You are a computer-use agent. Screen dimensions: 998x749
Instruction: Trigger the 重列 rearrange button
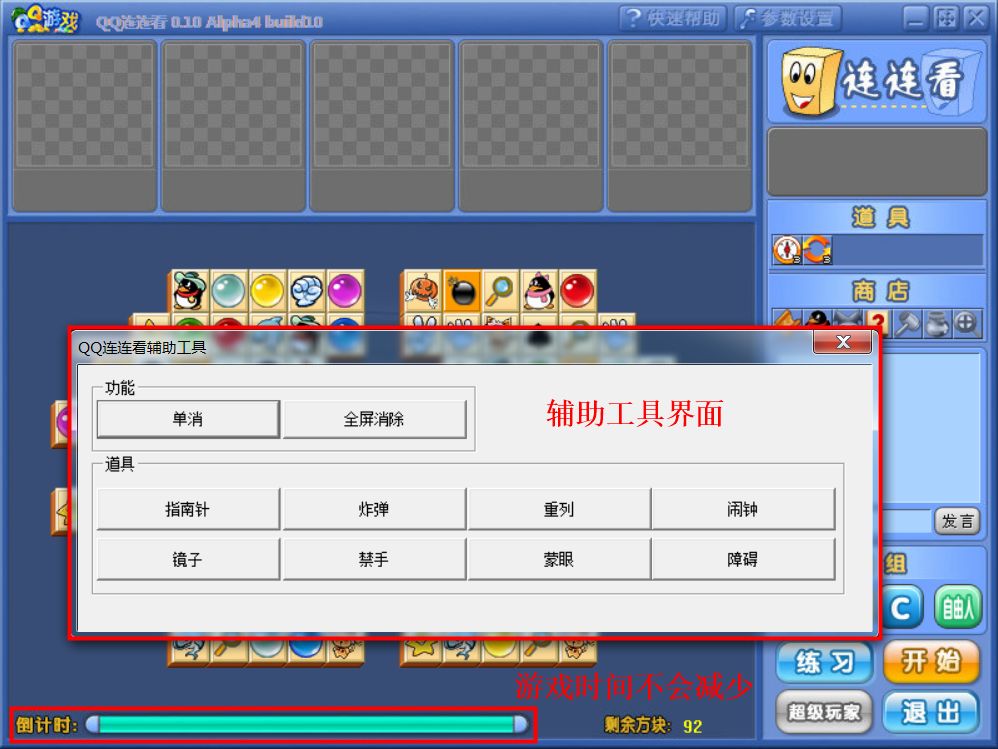[559, 509]
